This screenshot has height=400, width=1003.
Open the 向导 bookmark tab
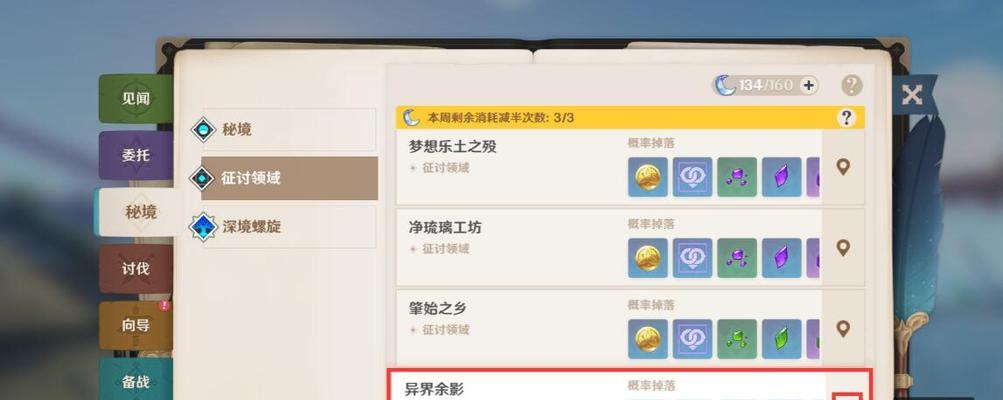tap(136, 325)
